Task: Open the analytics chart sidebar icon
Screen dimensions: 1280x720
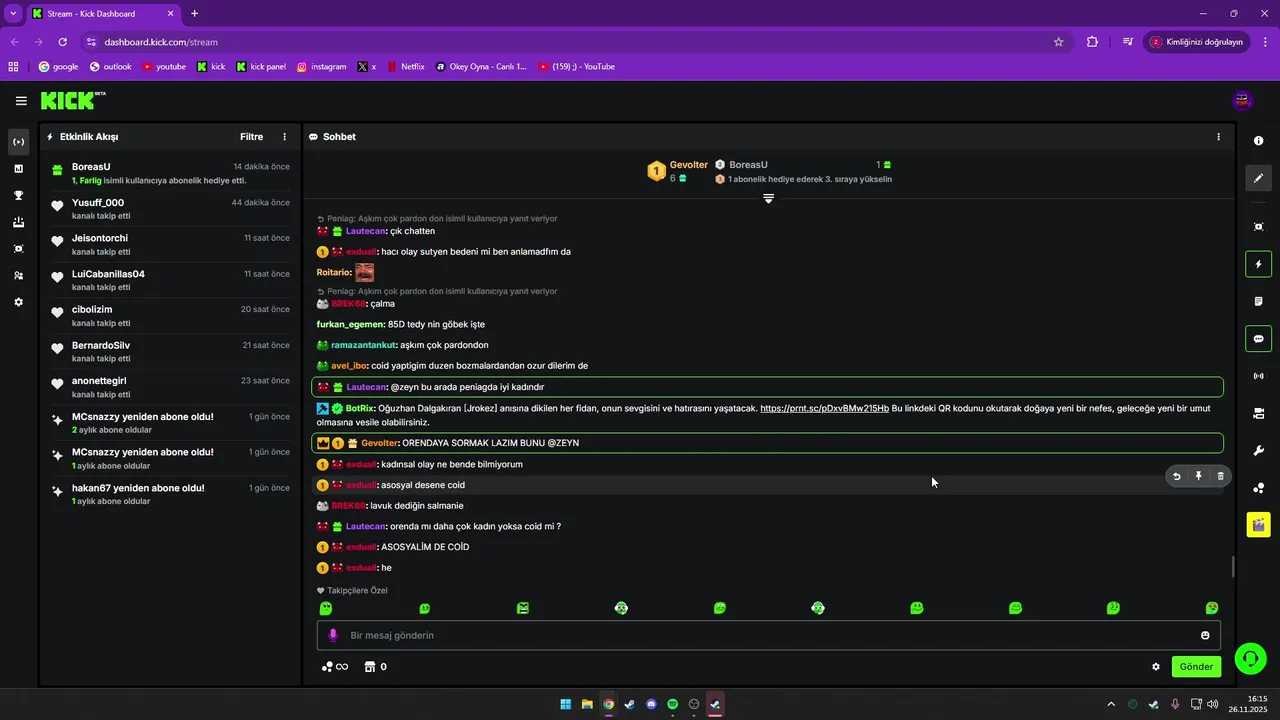Action: 18,168
